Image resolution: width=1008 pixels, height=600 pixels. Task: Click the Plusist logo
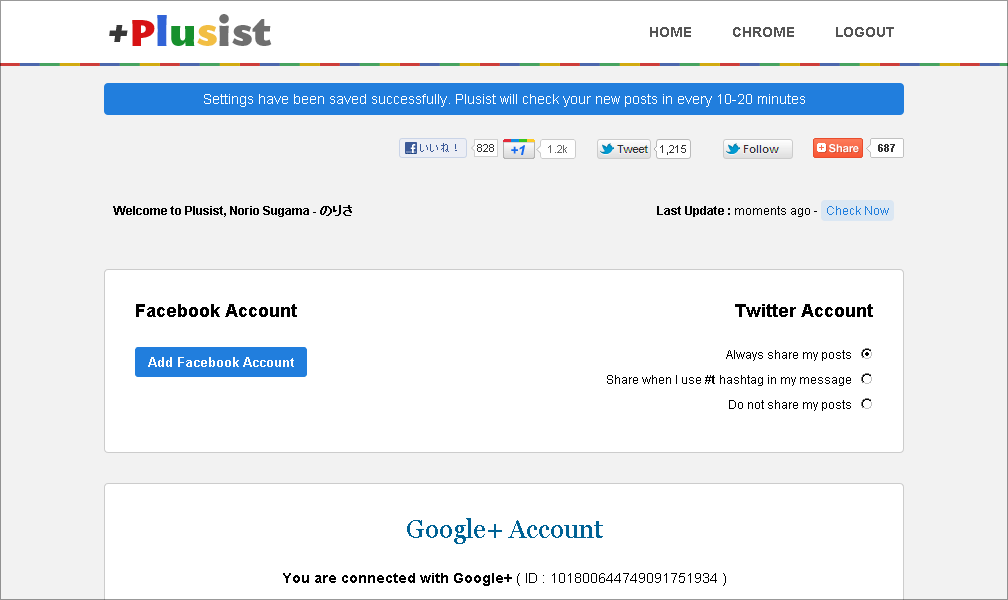click(190, 32)
